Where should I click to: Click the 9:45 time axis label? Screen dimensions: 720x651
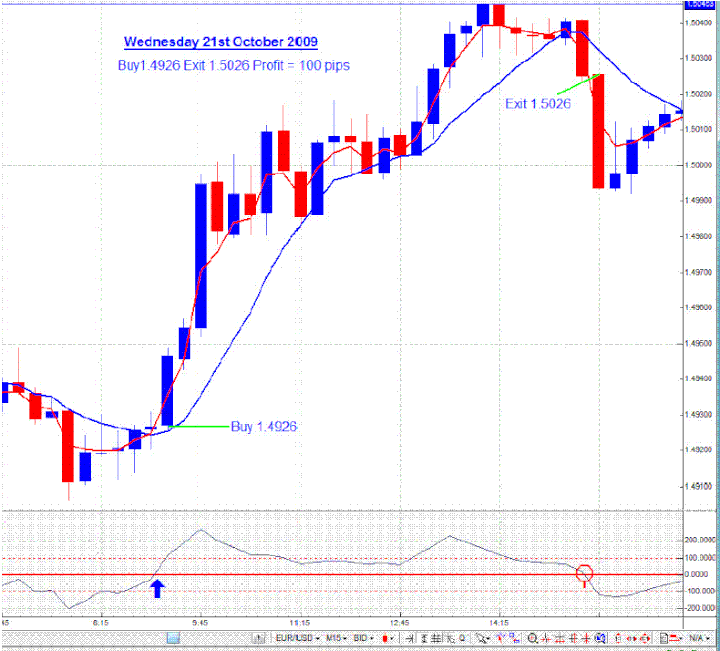(x=200, y=623)
